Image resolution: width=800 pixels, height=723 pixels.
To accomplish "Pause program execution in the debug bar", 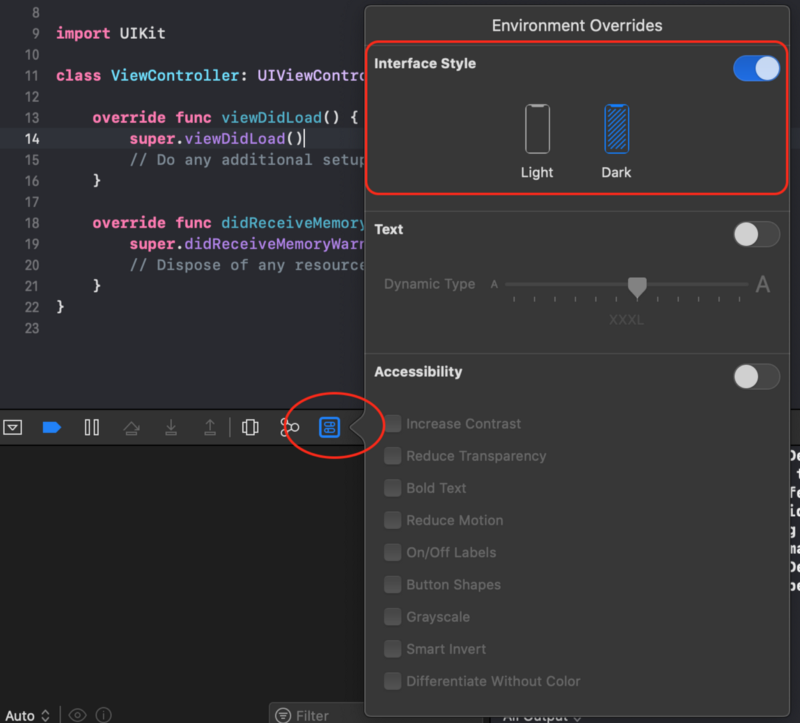I will click(x=92, y=428).
